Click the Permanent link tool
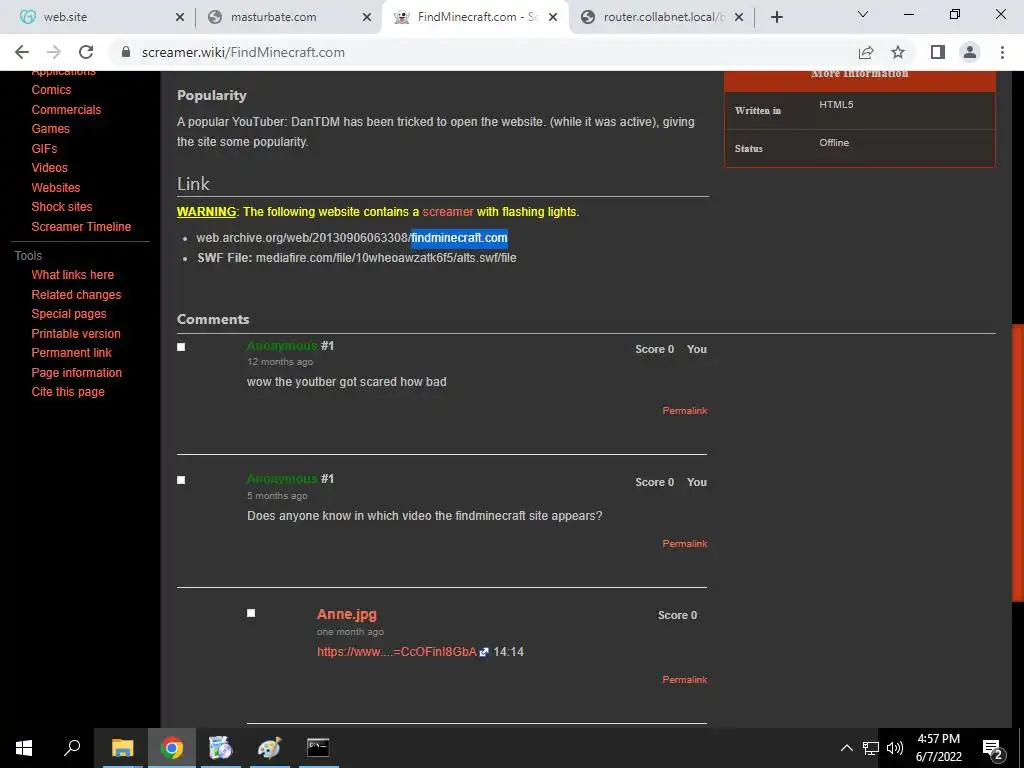Screen dimensions: 1024x768 tap(71, 352)
